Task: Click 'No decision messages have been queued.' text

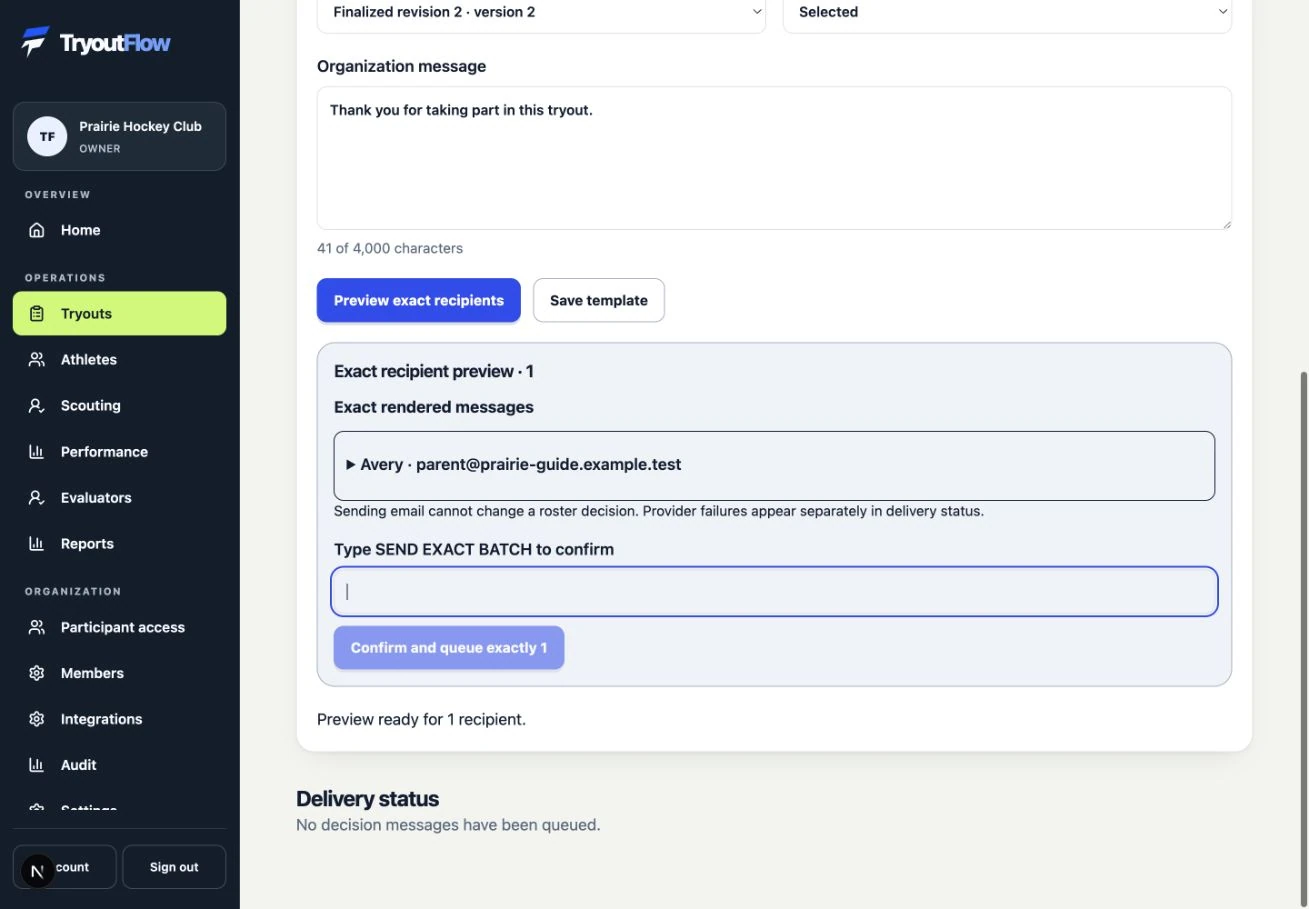Action: (x=448, y=825)
